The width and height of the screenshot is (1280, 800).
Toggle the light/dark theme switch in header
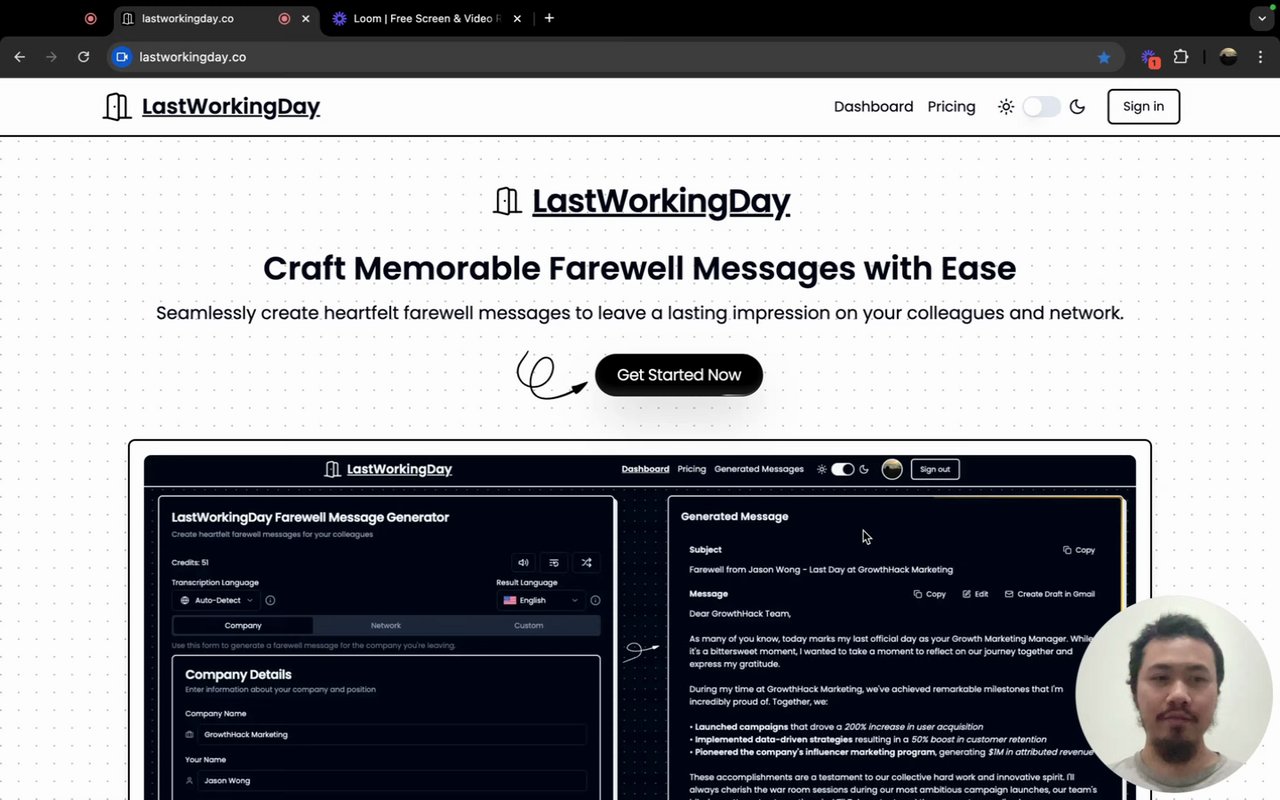(1041, 107)
